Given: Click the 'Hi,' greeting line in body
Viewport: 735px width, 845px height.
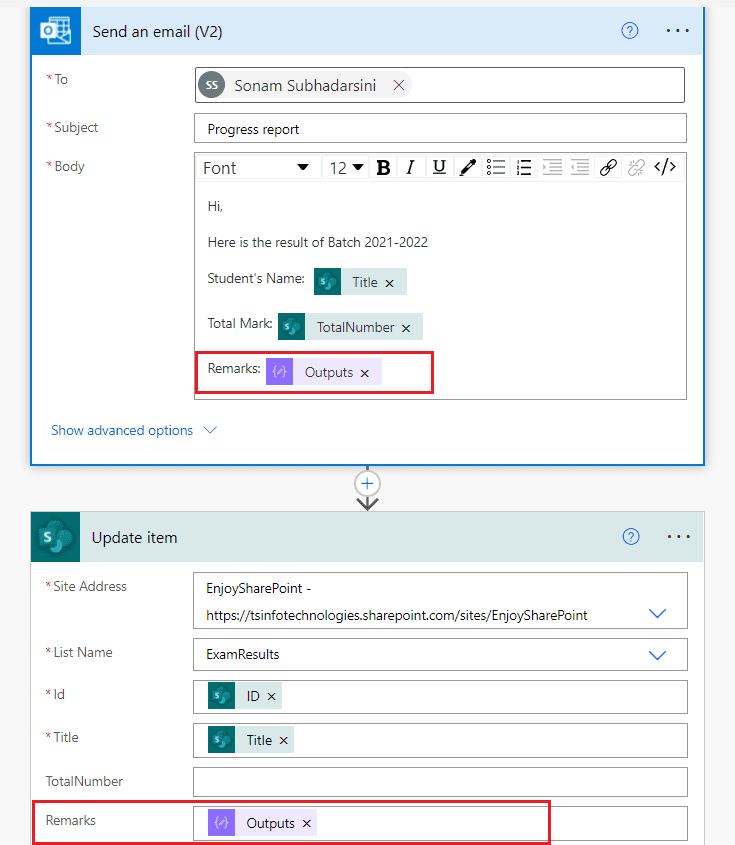Looking at the screenshot, I should point(215,206).
